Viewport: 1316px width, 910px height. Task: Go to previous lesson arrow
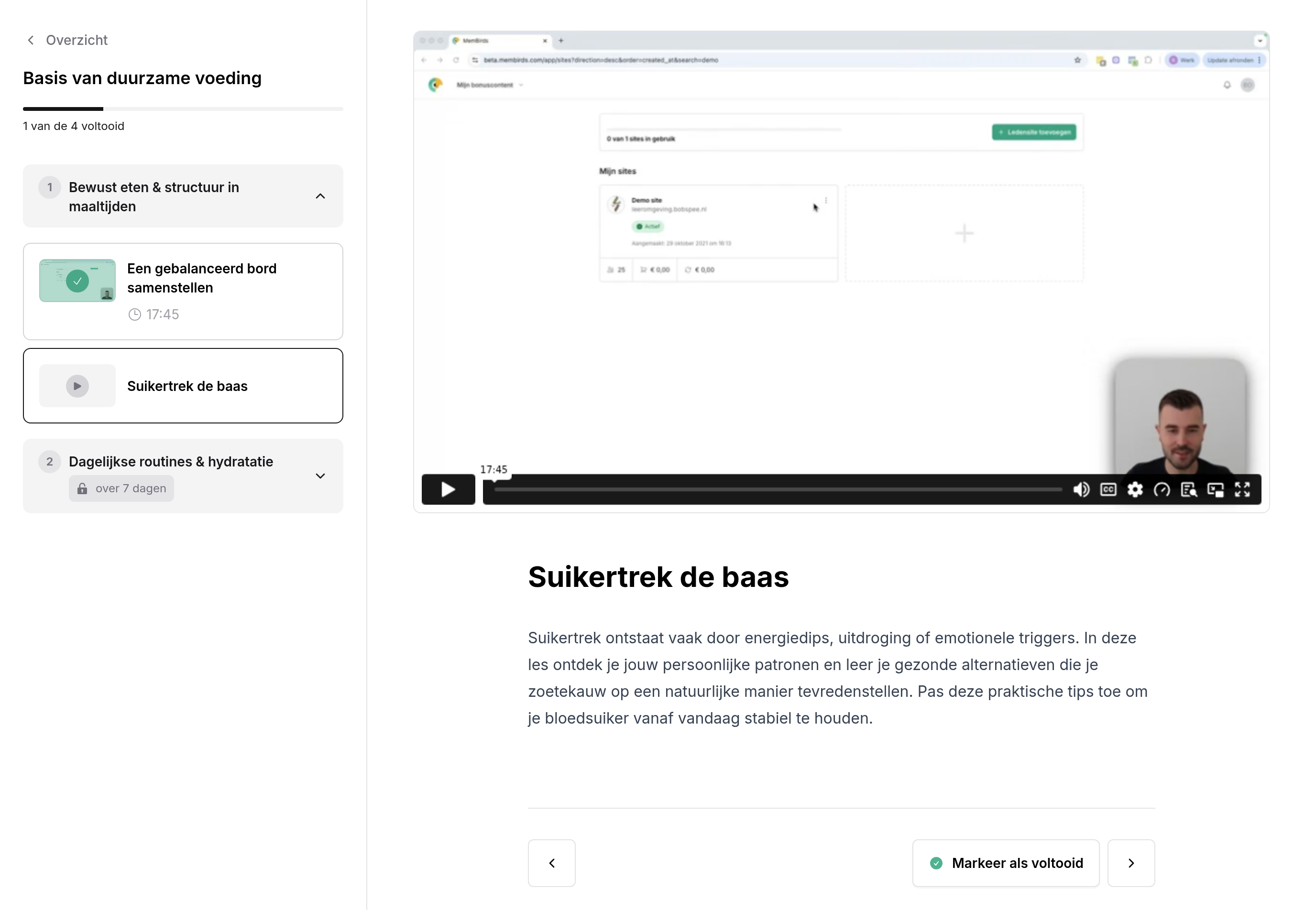pyautogui.click(x=552, y=863)
